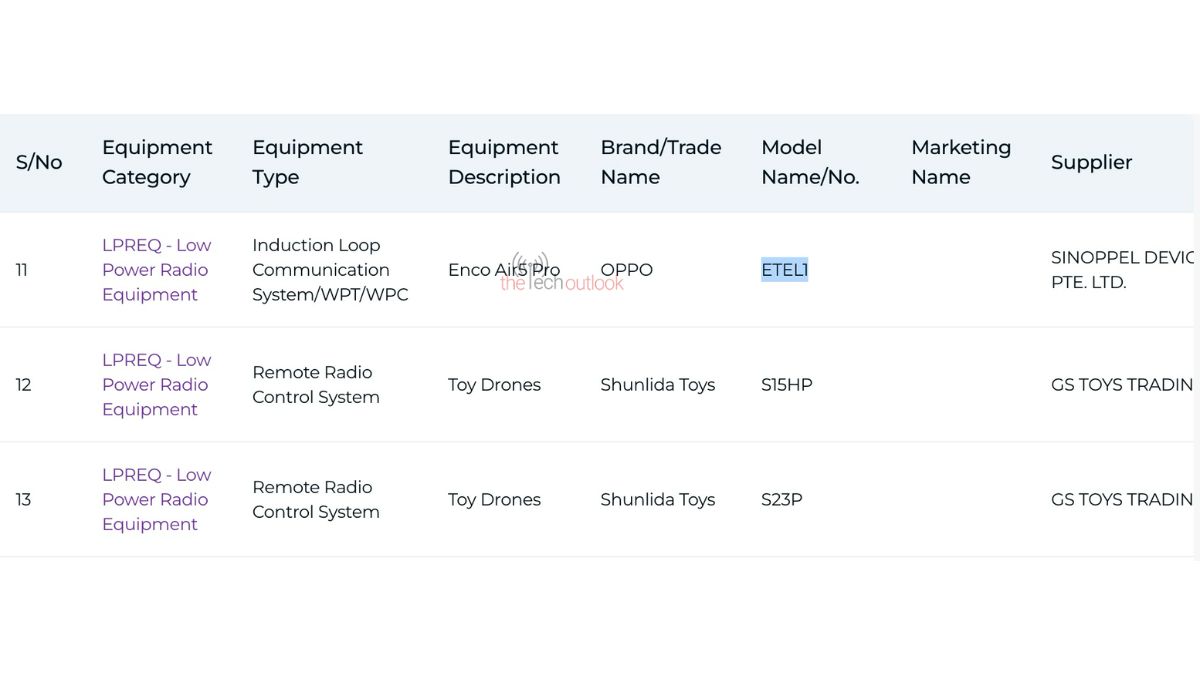Click the Supplier column header
Image resolution: width=1200 pixels, height=675 pixels.
click(x=1091, y=162)
